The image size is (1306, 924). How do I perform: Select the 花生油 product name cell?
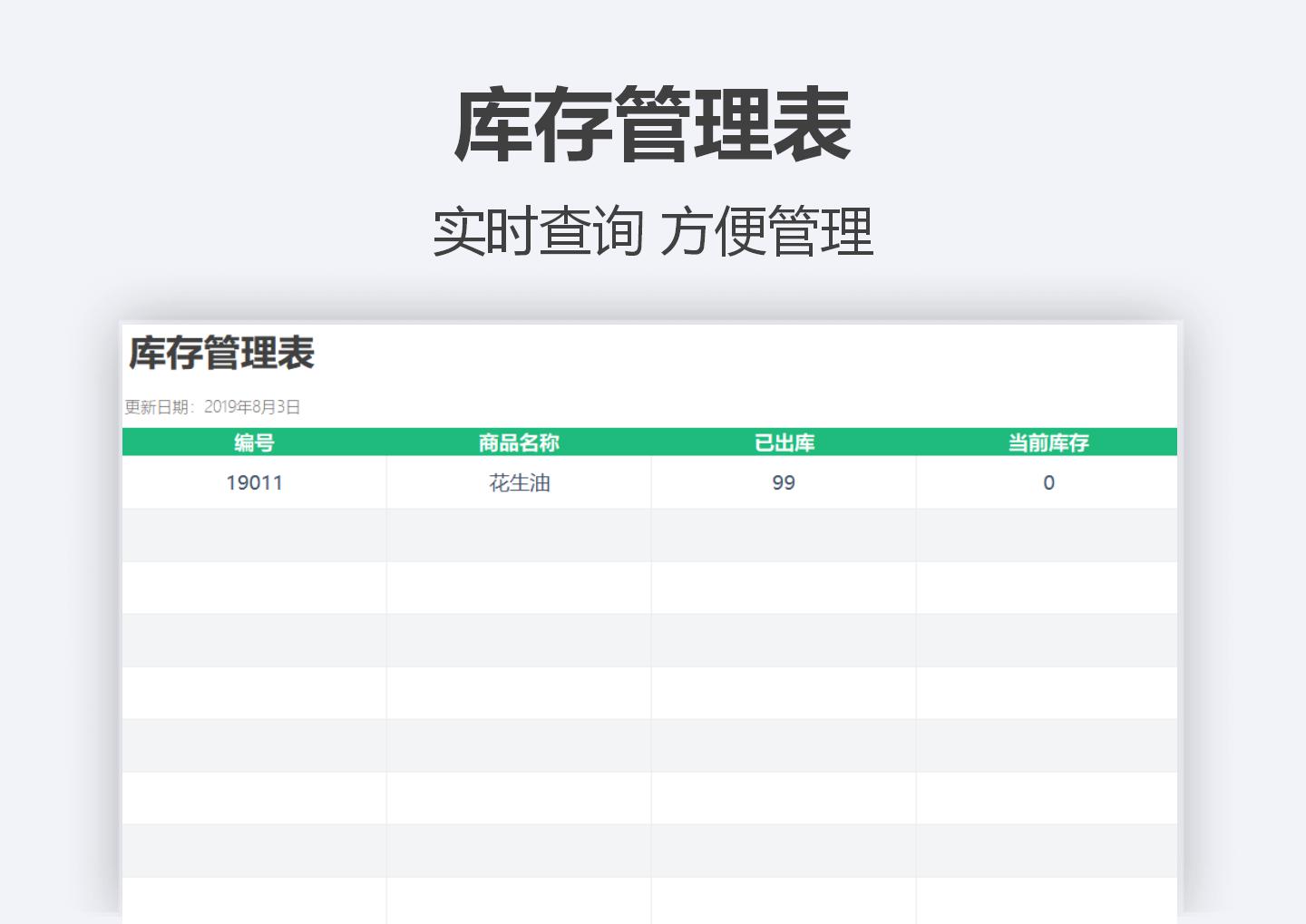click(x=518, y=482)
